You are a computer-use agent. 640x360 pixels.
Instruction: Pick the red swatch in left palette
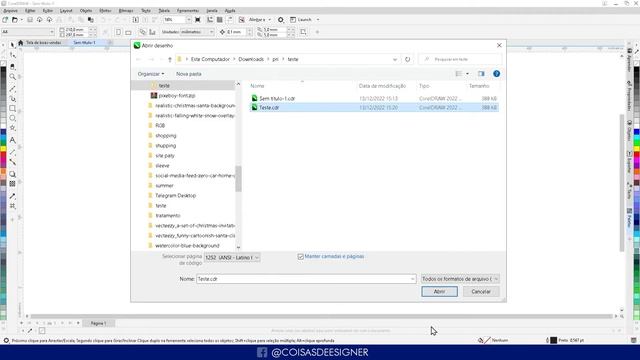(3, 155)
